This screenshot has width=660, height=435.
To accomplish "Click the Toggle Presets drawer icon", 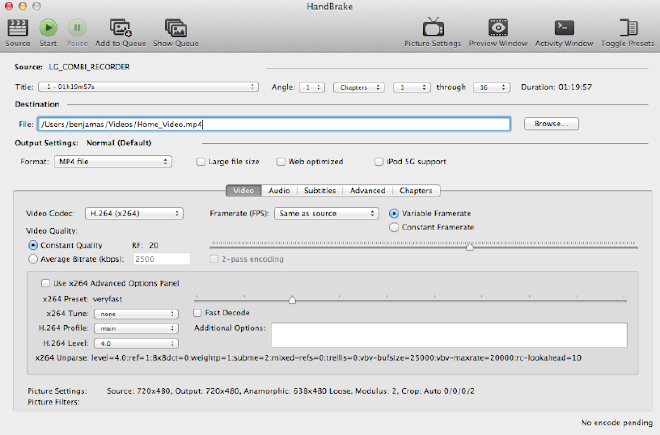I will coord(628,28).
